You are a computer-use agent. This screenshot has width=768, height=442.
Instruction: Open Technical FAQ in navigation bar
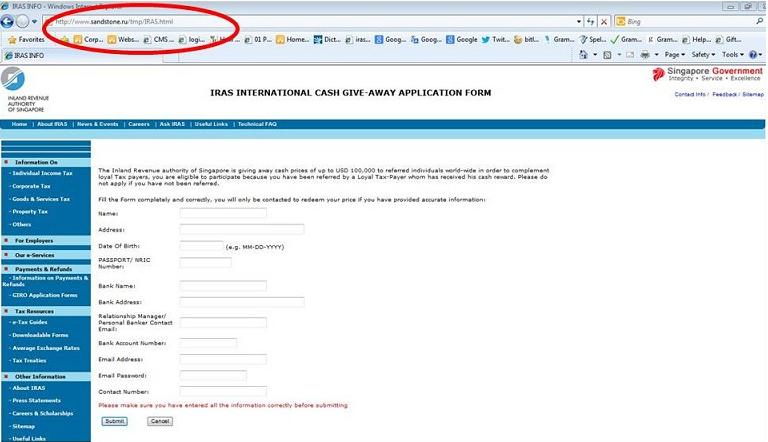[257, 124]
